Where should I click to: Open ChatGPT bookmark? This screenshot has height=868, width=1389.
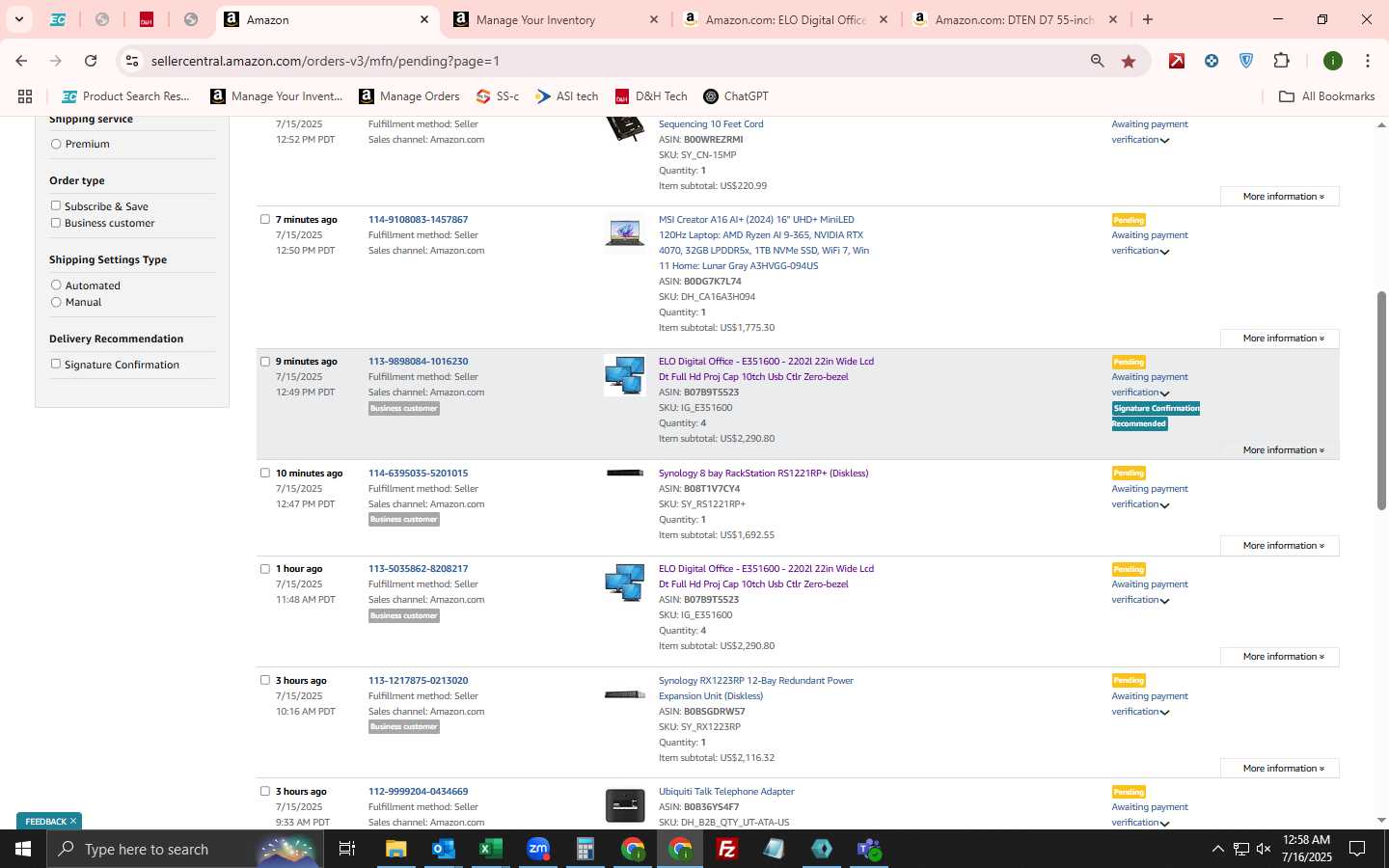pos(736,96)
